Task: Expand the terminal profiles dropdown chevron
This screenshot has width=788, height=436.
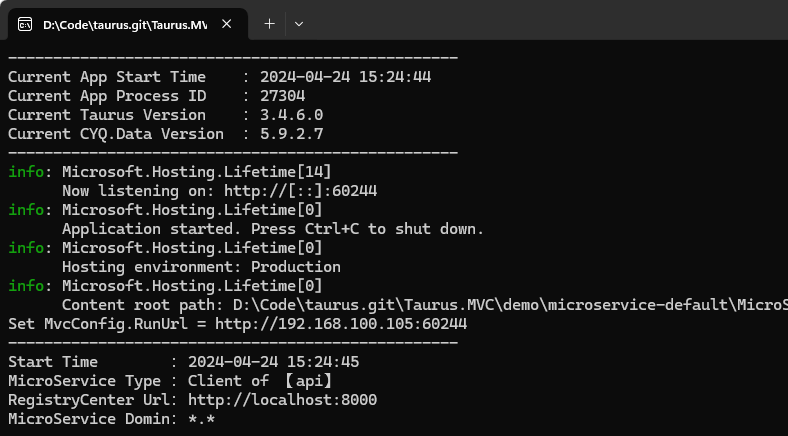Action: pyautogui.click(x=299, y=24)
